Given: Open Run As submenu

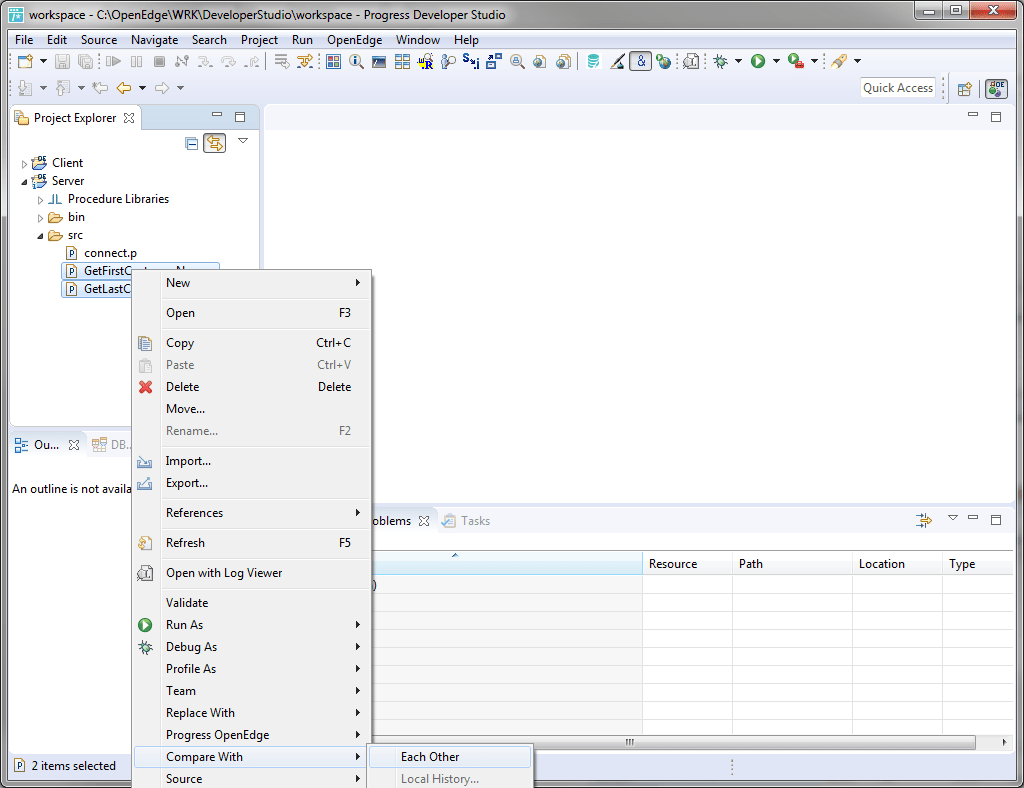Looking at the screenshot, I should pos(251,625).
